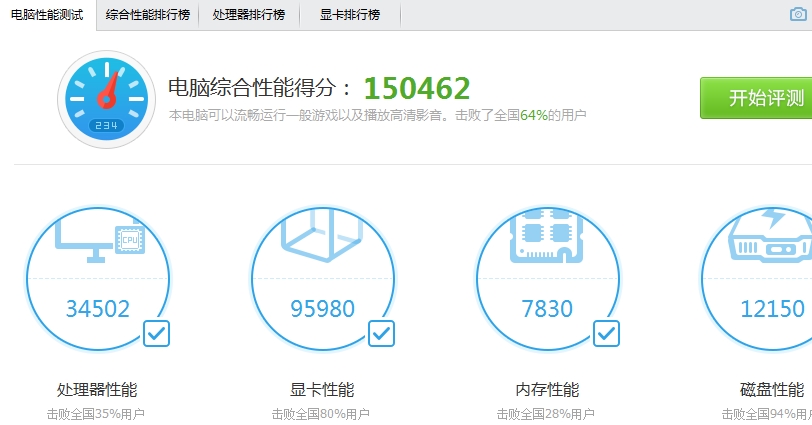The image size is (812, 425).
Task: Open the 处理器排行榜 tab
Action: (249, 14)
